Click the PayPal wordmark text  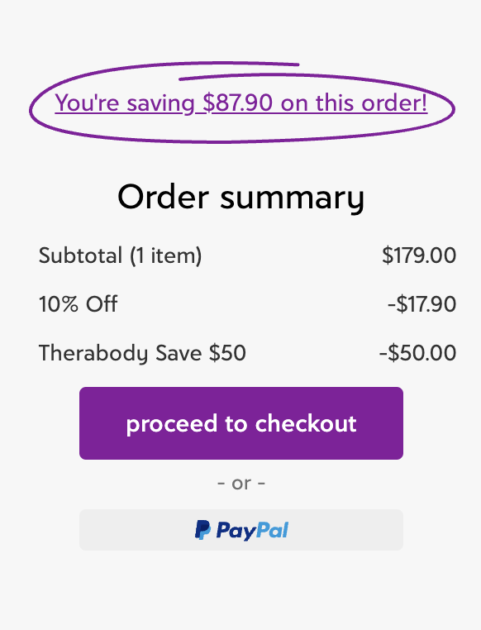click(252, 530)
